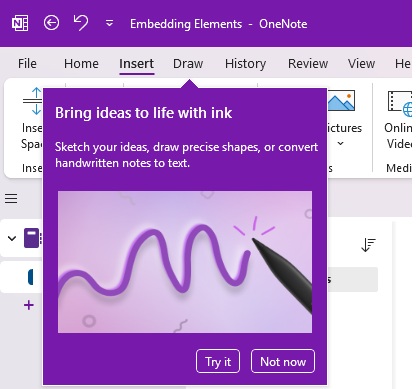Select the Insert ribbon tab

click(137, 63)
